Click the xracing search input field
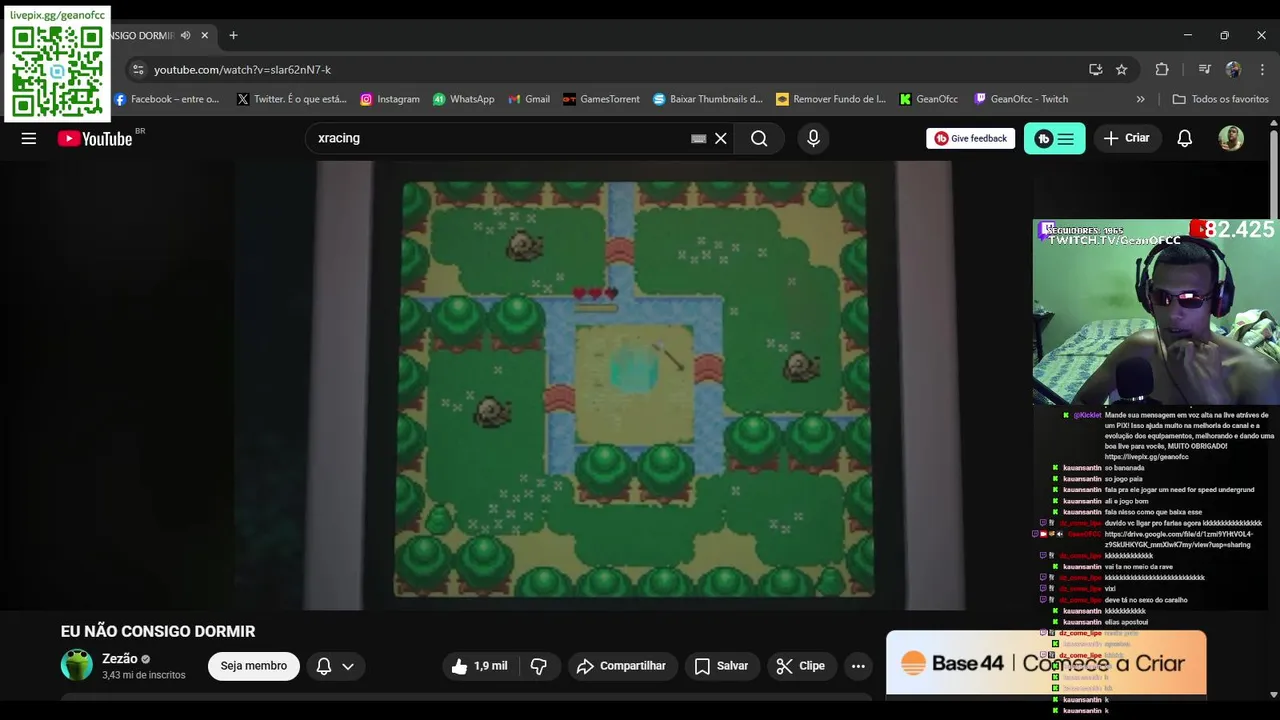The width and height of the screenshot is (1280, 720). (500, 139)
